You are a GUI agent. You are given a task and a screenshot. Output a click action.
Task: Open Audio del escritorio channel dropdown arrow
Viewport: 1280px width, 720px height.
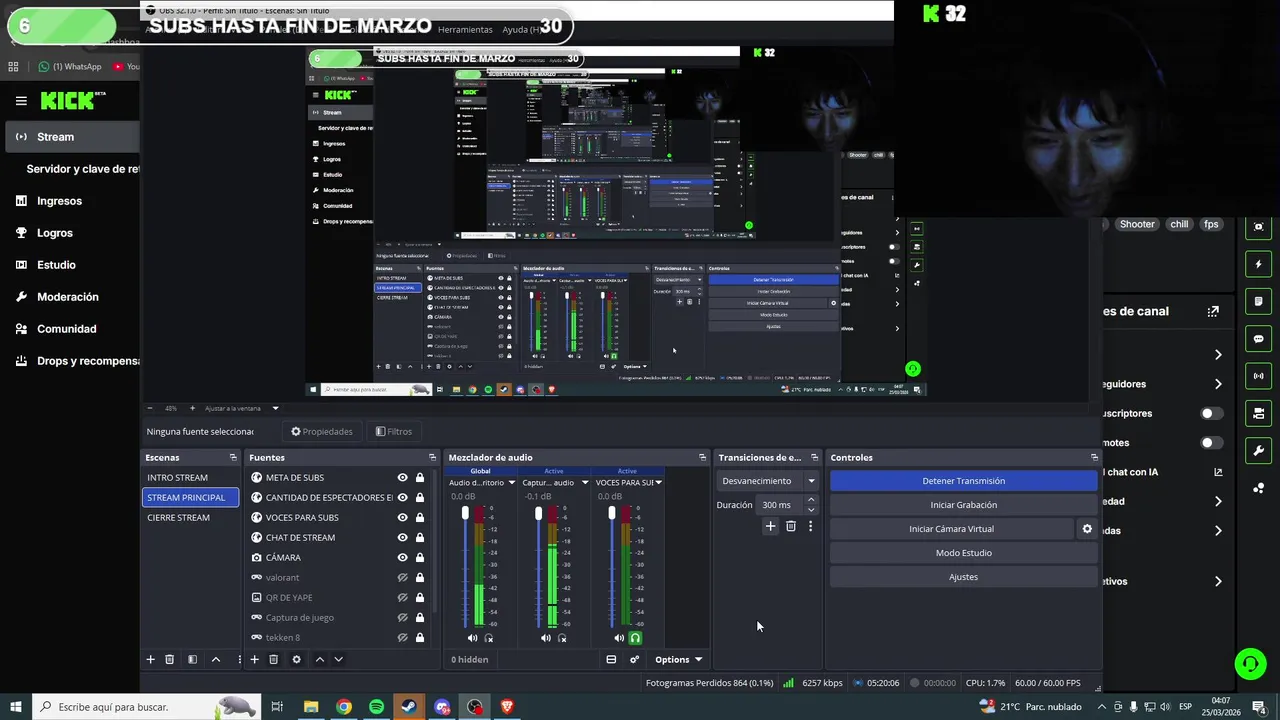(x=511, y=483)
